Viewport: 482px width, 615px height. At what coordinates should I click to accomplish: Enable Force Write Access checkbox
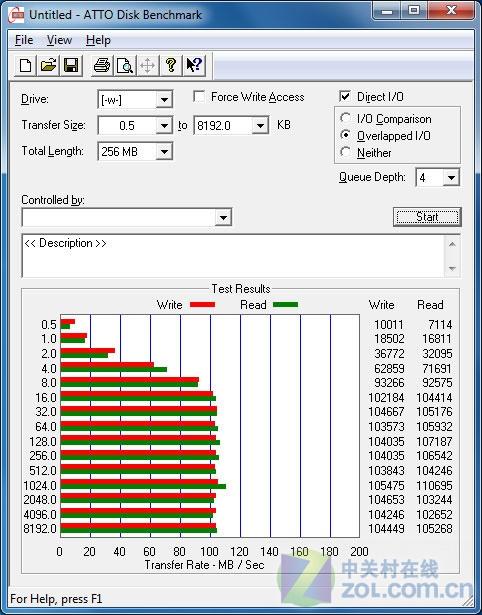[x=199, y=96]
